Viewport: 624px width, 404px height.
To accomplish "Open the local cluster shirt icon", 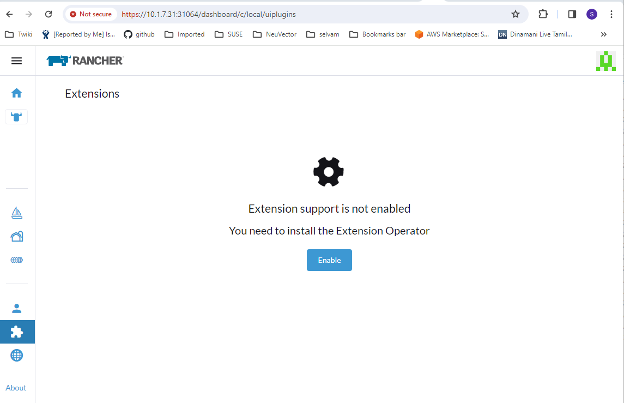I will (x=16, y=116).
